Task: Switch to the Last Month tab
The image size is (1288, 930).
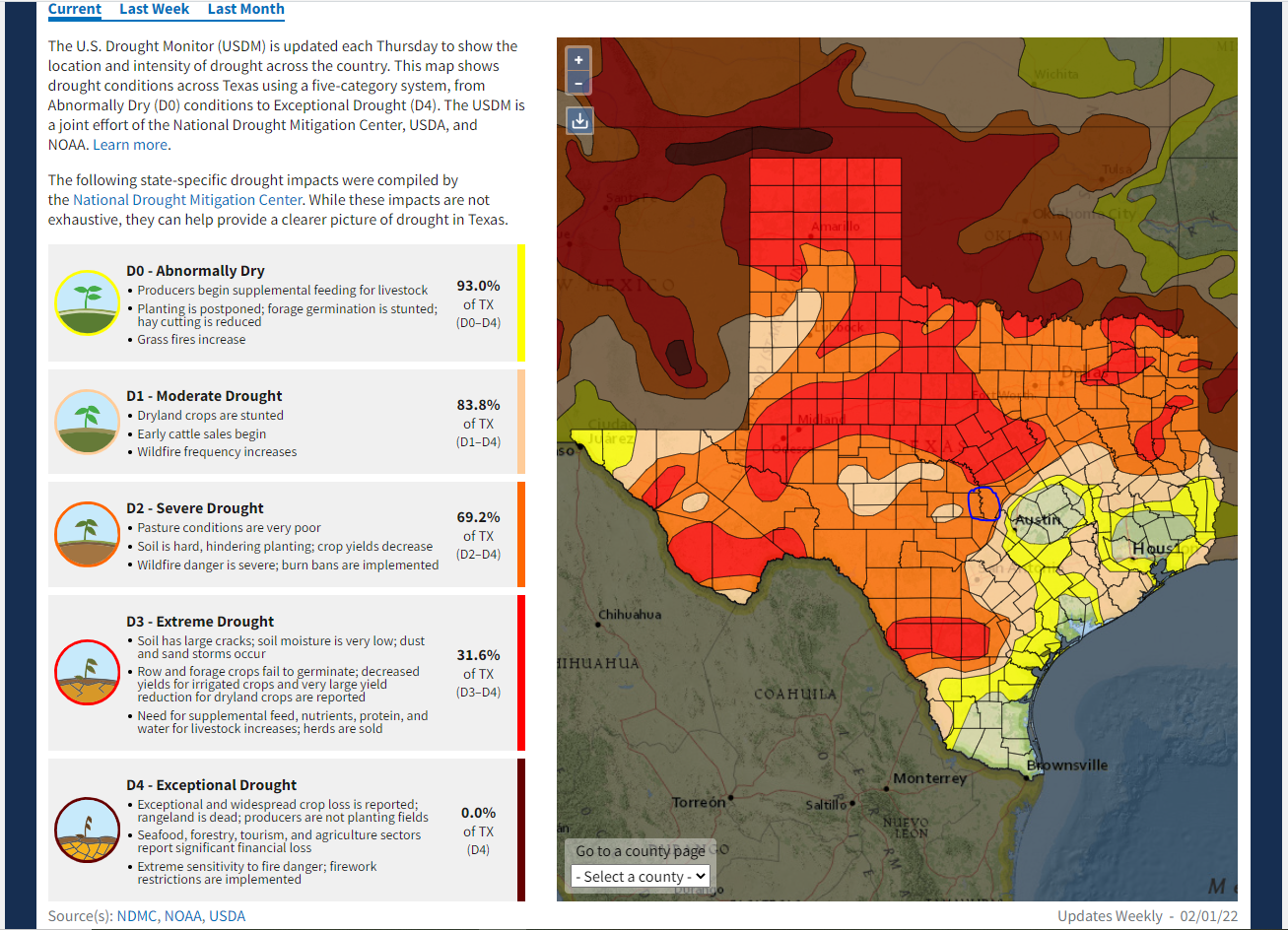Action: 246,9
